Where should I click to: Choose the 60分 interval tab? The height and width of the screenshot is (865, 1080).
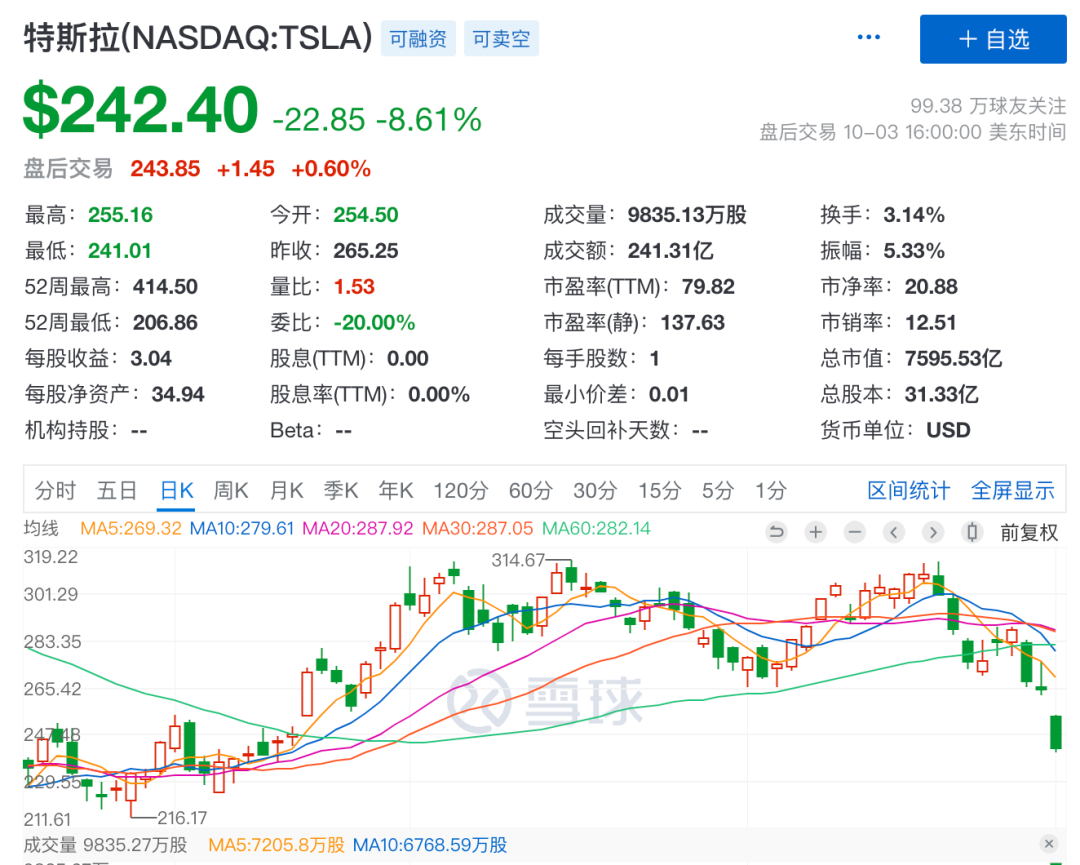point(530,490)
